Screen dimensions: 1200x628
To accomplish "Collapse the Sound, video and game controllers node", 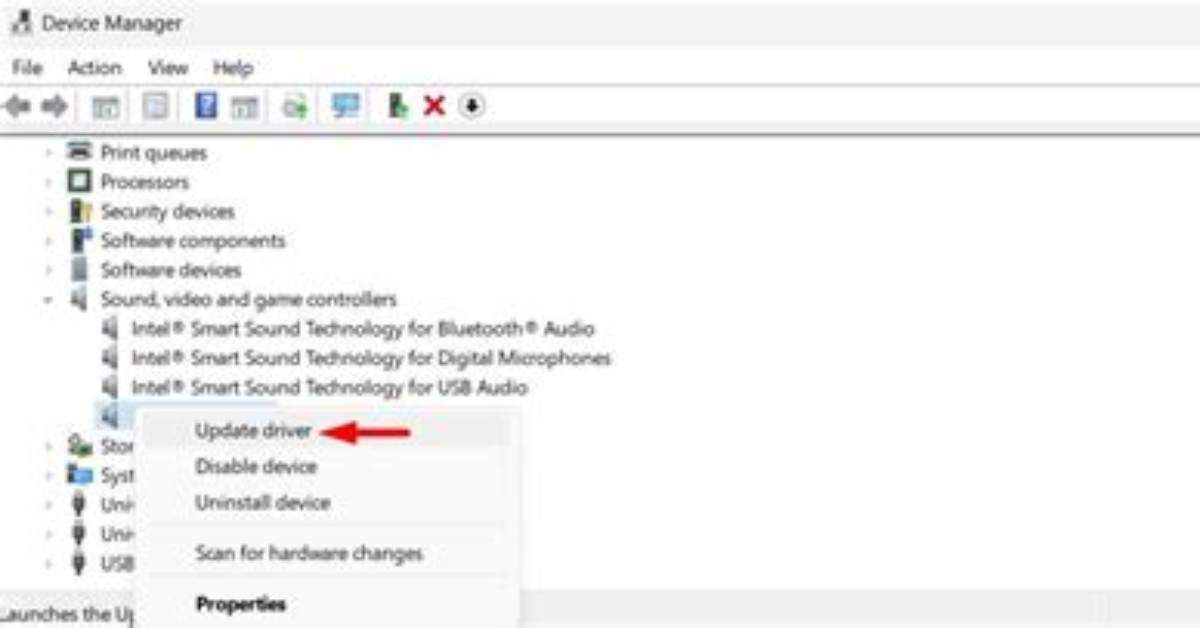I will tap(48, 299).
